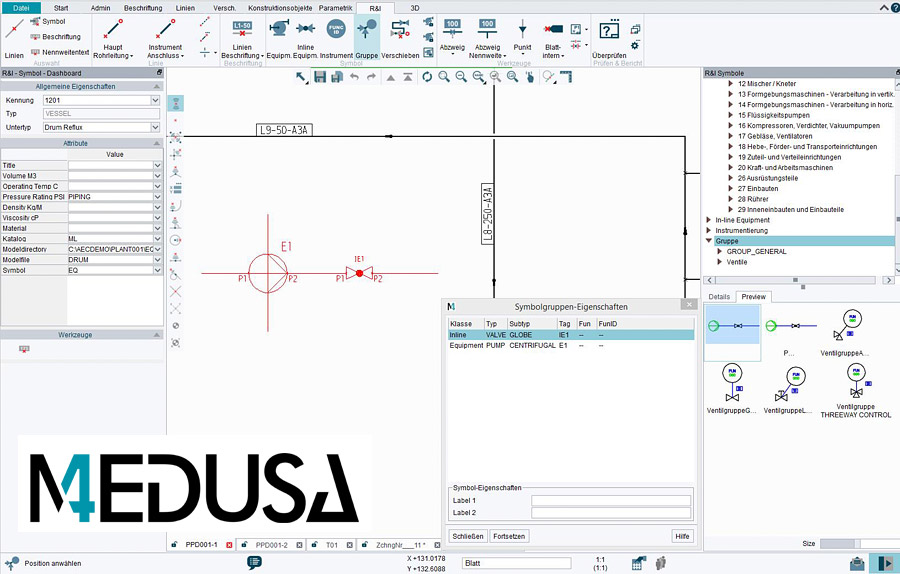Select the Inline VALVE GLOBE table row
The width and height of the screenshot is (900, 574).
click(571, 335)
